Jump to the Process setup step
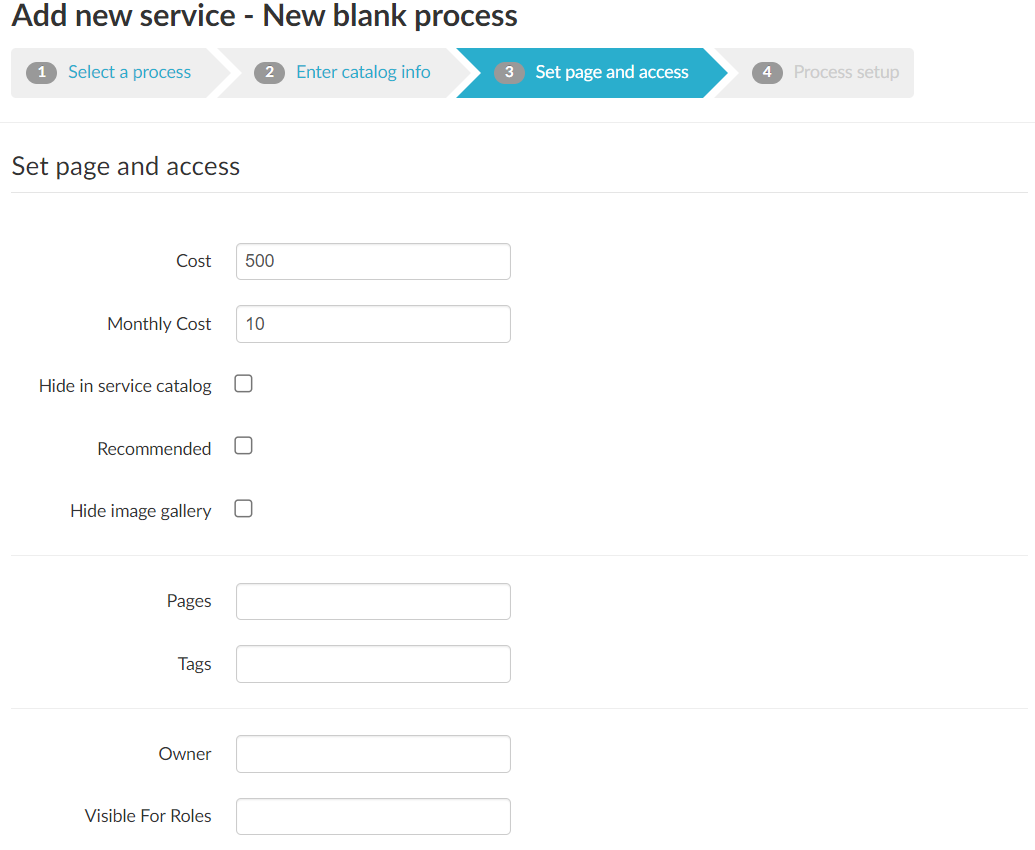The width and height of the screenshot is (1035, 850). pyautogui.click(x=846, y=72)
